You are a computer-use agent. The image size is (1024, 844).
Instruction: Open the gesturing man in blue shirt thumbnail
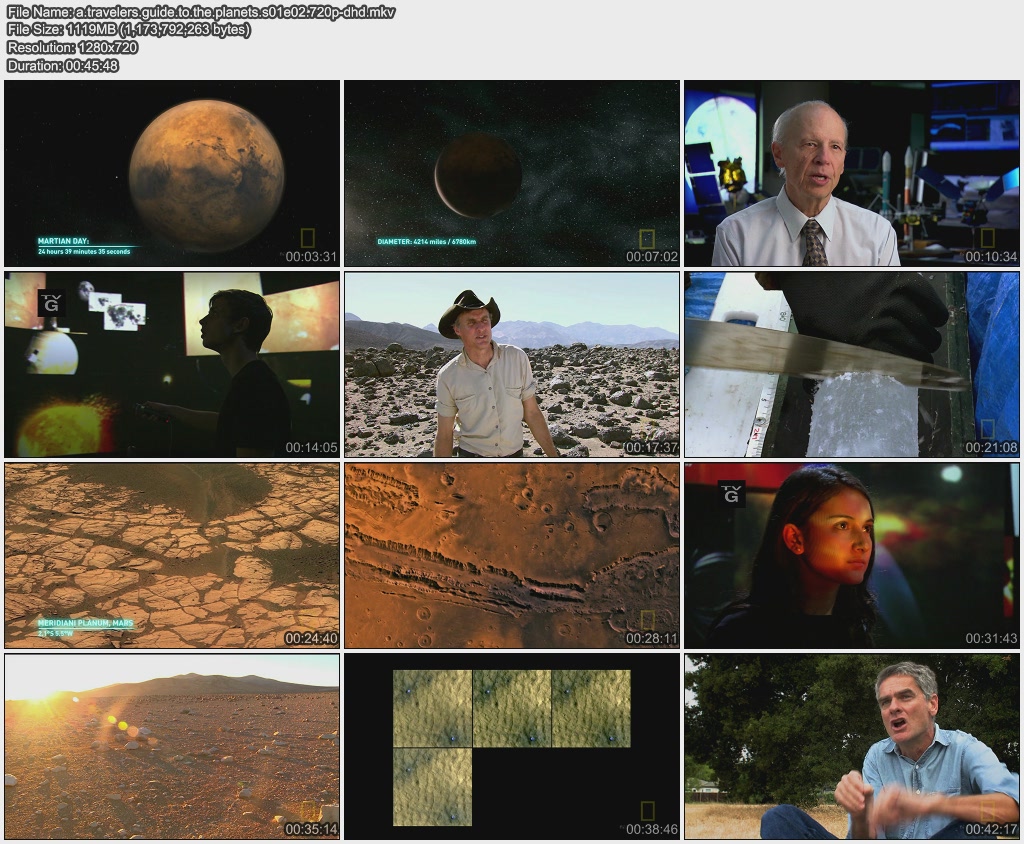(851, 746)
